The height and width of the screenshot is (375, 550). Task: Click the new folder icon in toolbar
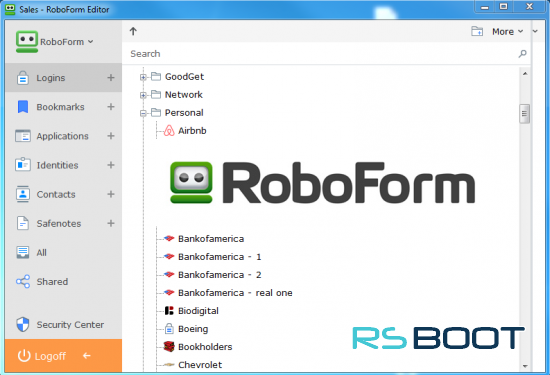(477, 31)
